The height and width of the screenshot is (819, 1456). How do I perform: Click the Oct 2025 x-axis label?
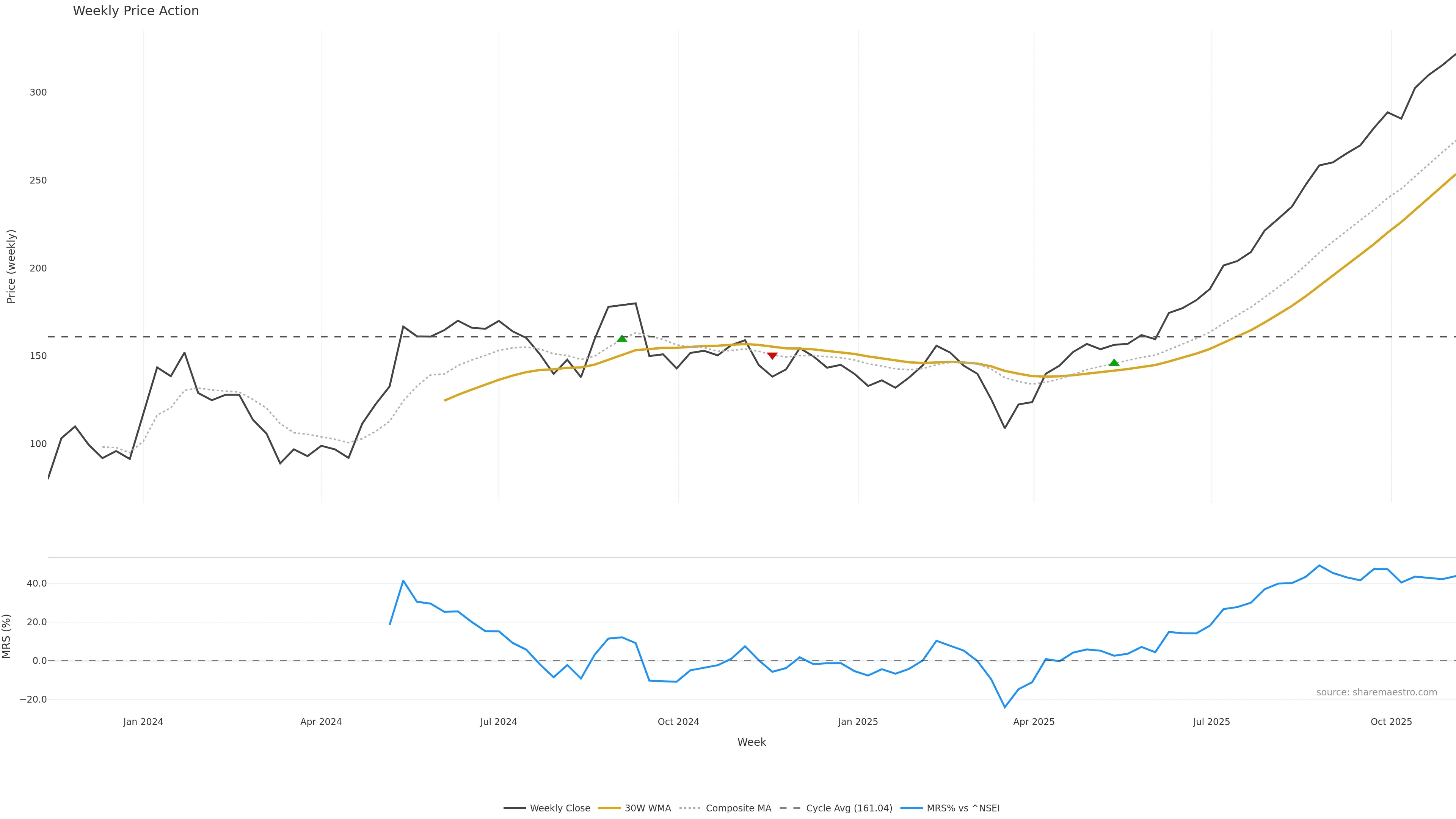[x=1391, y=722]
